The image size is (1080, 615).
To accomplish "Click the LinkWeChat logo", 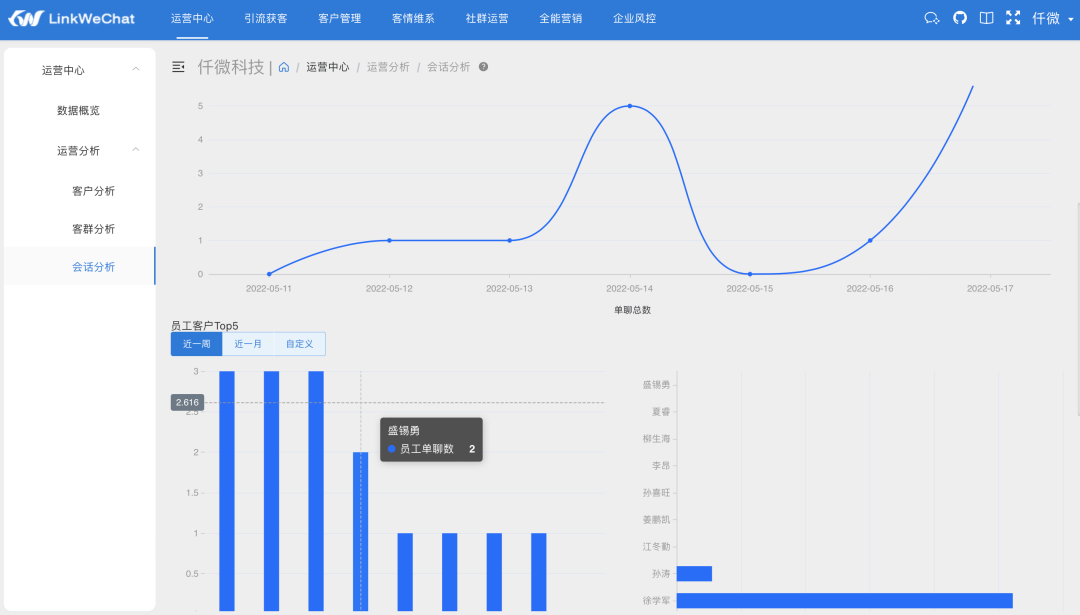I will [72, 19].
